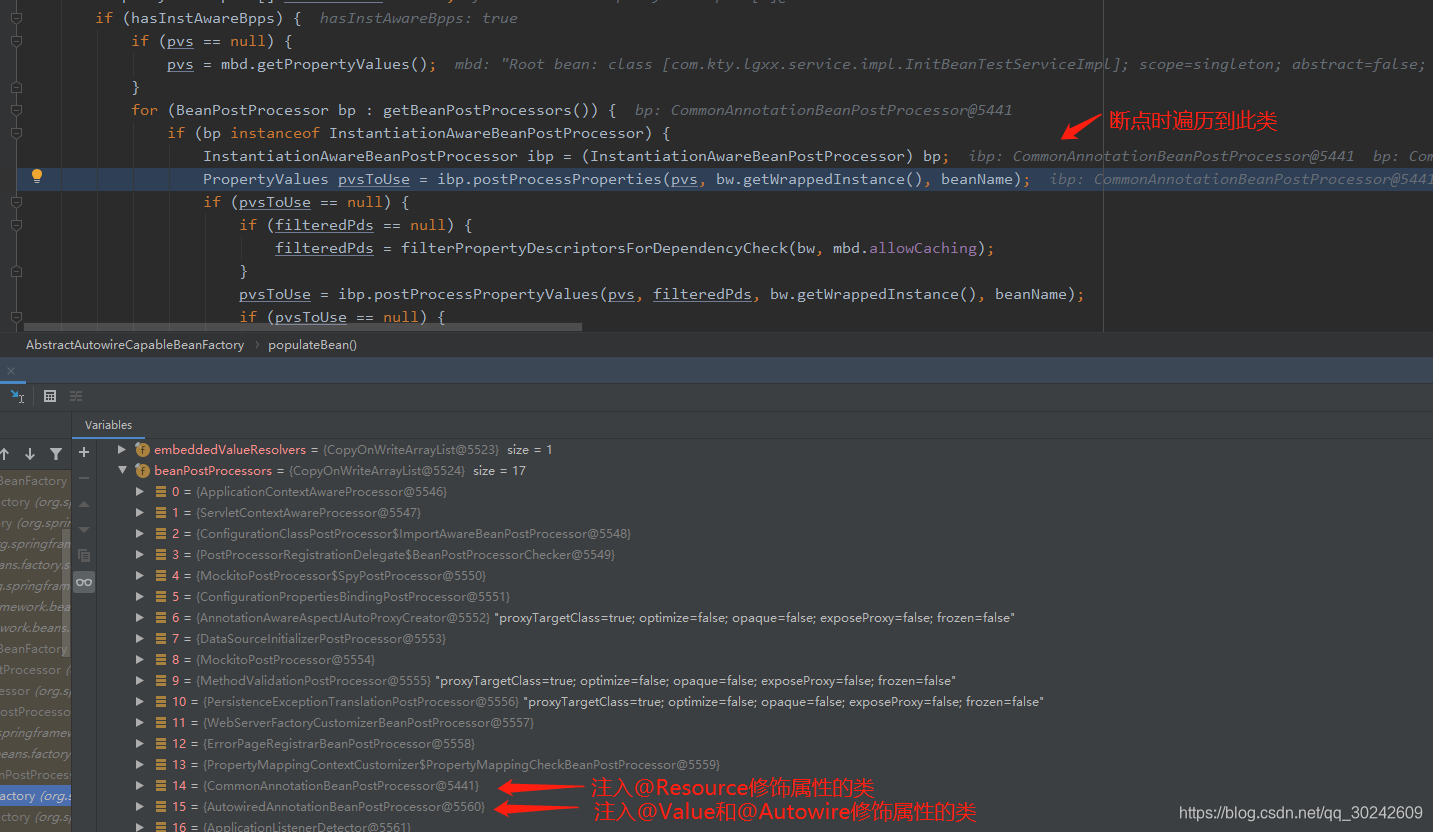Screen dimensions: 1433x832
Task: Click postProcessPropertyValues method call
Action: coord(484,294)
